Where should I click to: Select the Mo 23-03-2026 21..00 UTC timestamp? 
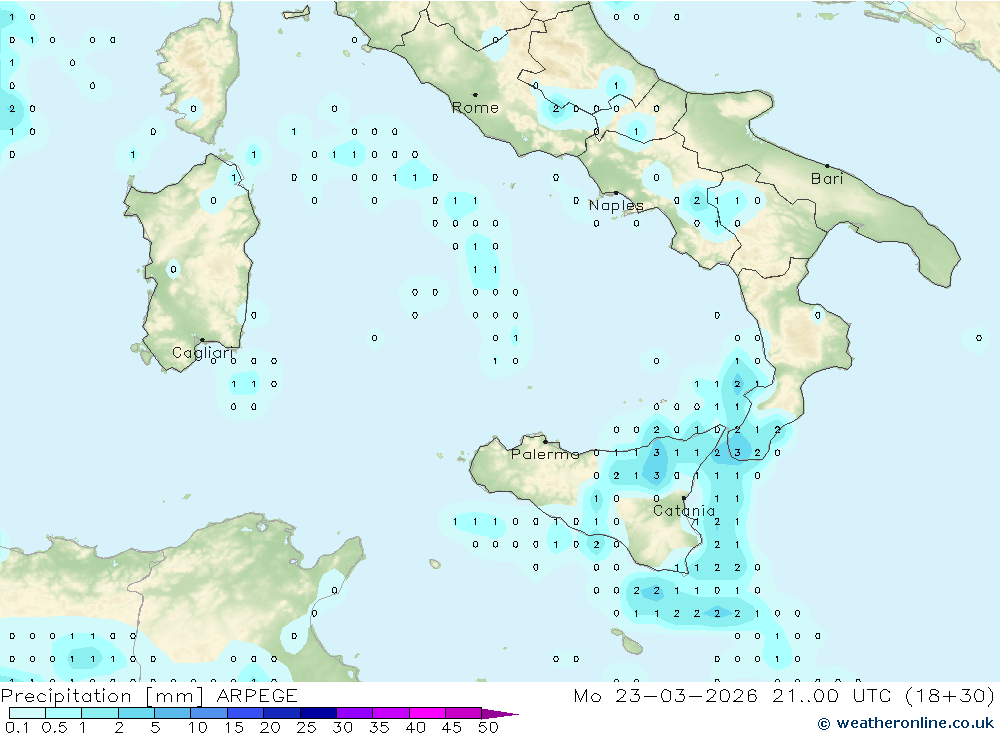click(x=732, y=695)
